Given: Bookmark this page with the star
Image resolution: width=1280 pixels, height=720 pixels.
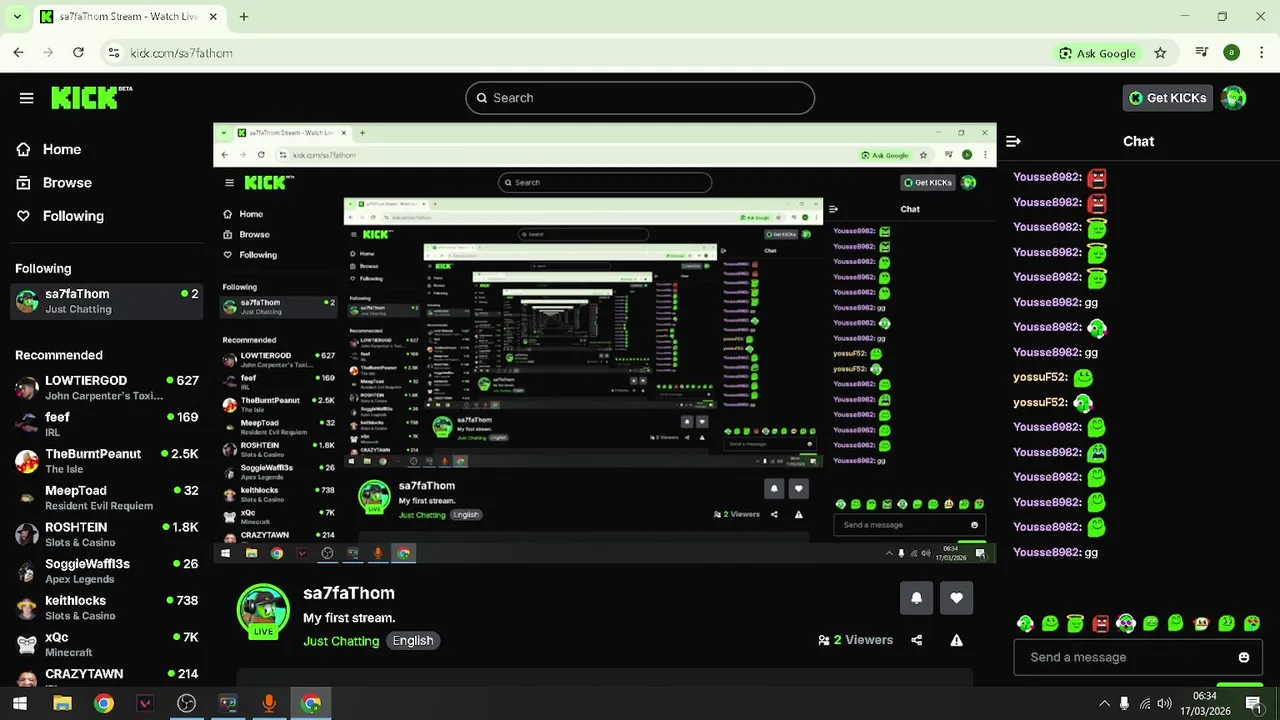Looking at the screenshot, I should pos(1160,53).
